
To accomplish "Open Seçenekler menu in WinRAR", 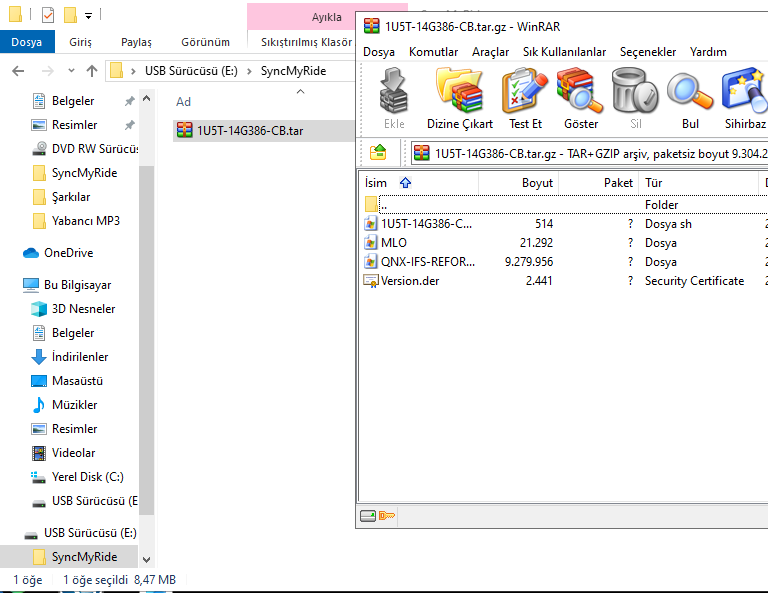I will point(648,52).
